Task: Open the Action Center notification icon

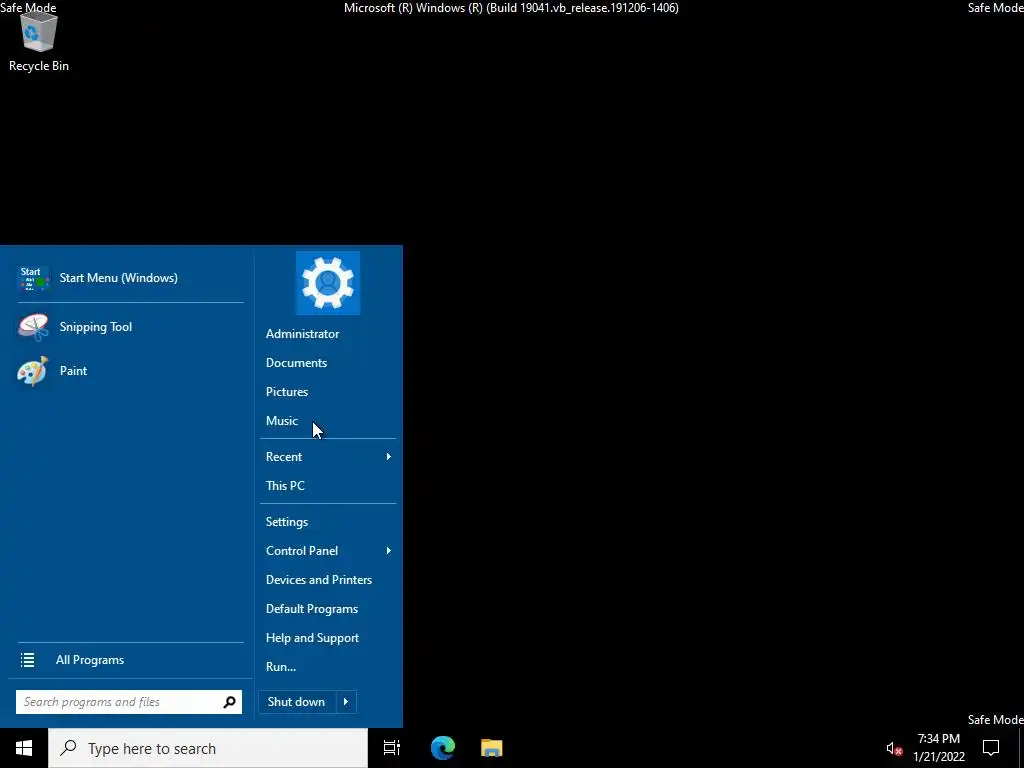Action: pyautogui.click(x=991, y=748)
